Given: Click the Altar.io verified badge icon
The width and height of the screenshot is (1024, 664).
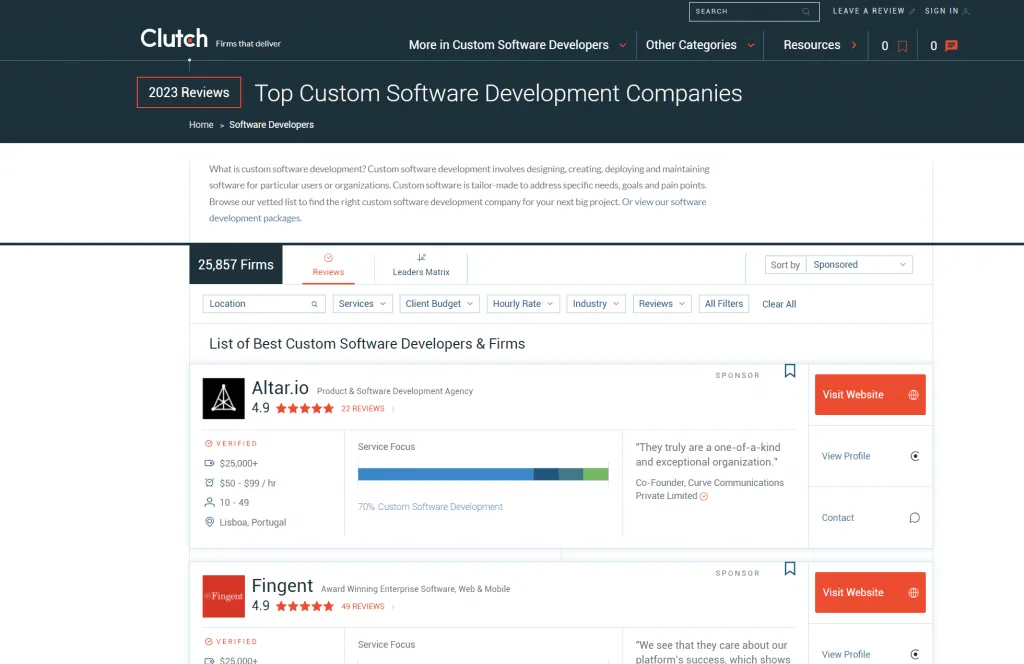Looking at the screenshot, I should click(x=208, y=443).
